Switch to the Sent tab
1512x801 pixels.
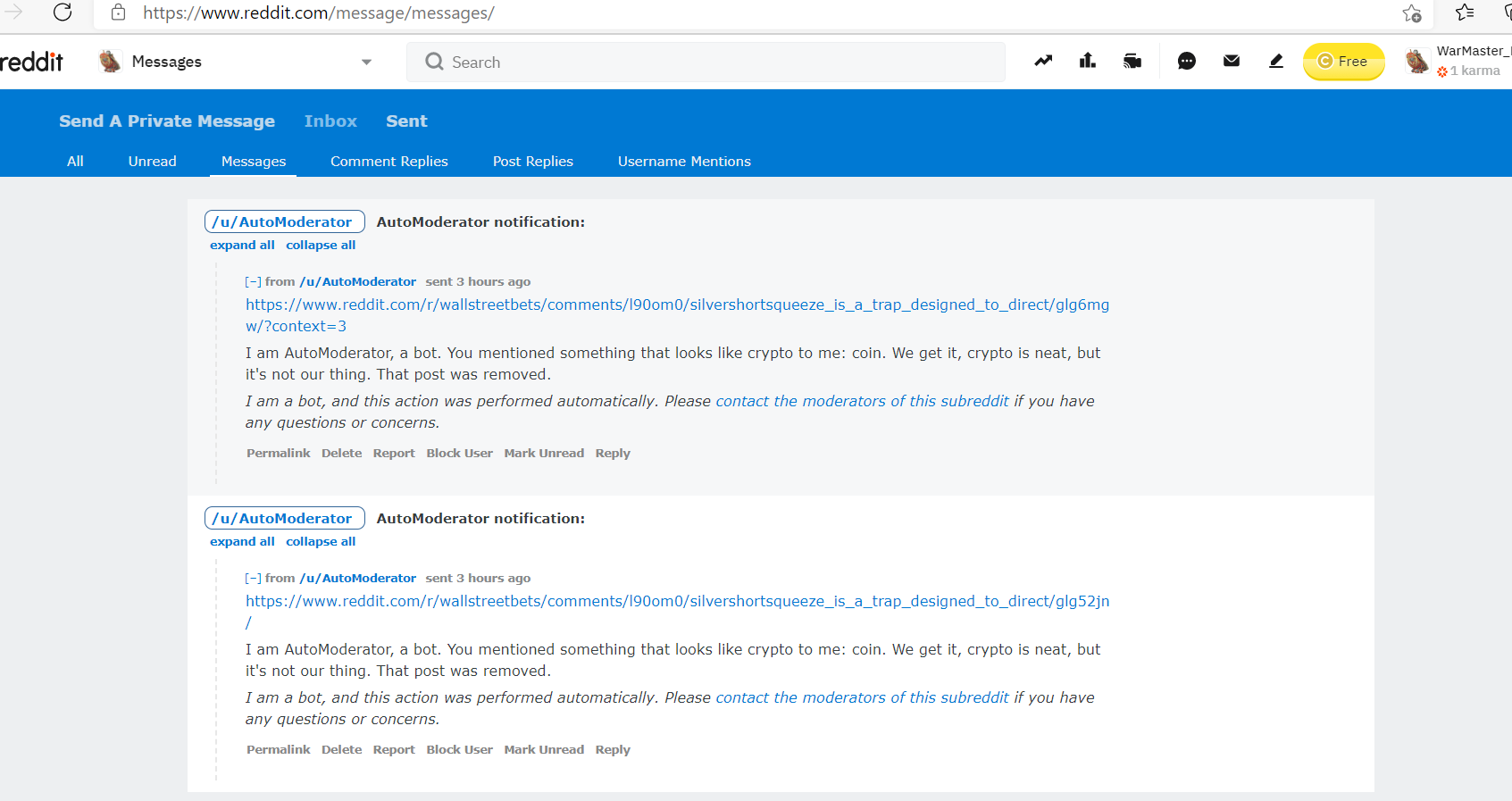click(x=406, y=121)
